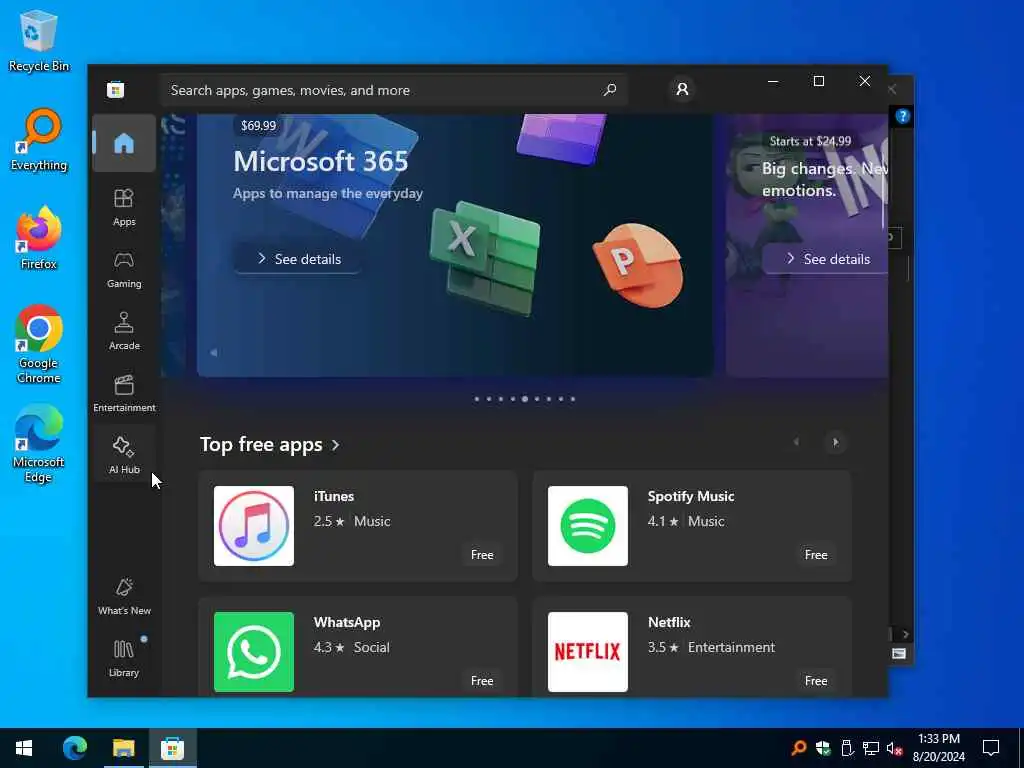Click the Spotify Music title text
Screen dimensions: 1024x768
pyautogui.click(x=691, y=496)
